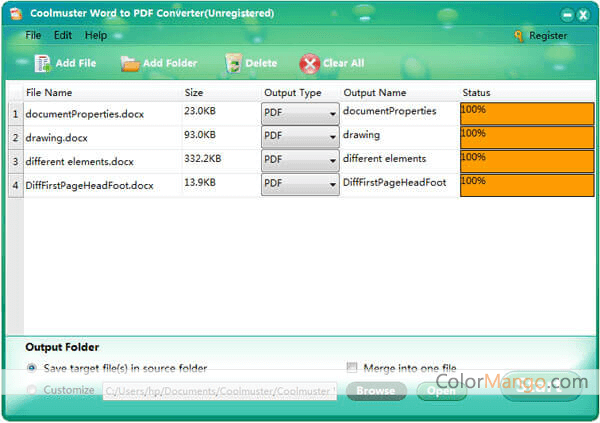Open the File menu
The height and width of the screenshot is (423, 600).
pyautogui.click(x=33, y=35)
